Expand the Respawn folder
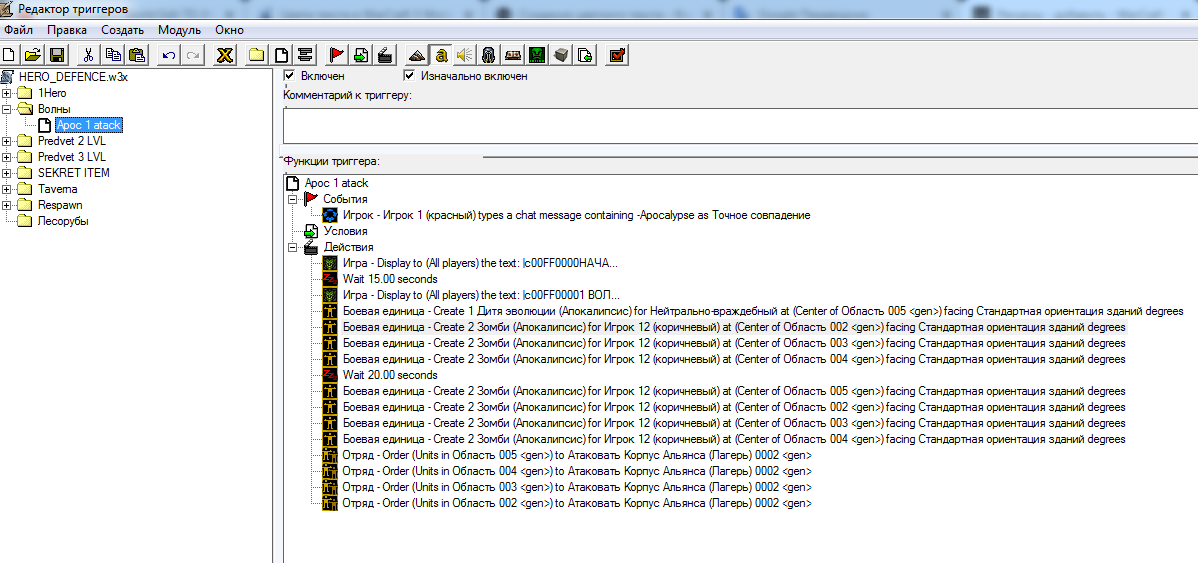 7,205
